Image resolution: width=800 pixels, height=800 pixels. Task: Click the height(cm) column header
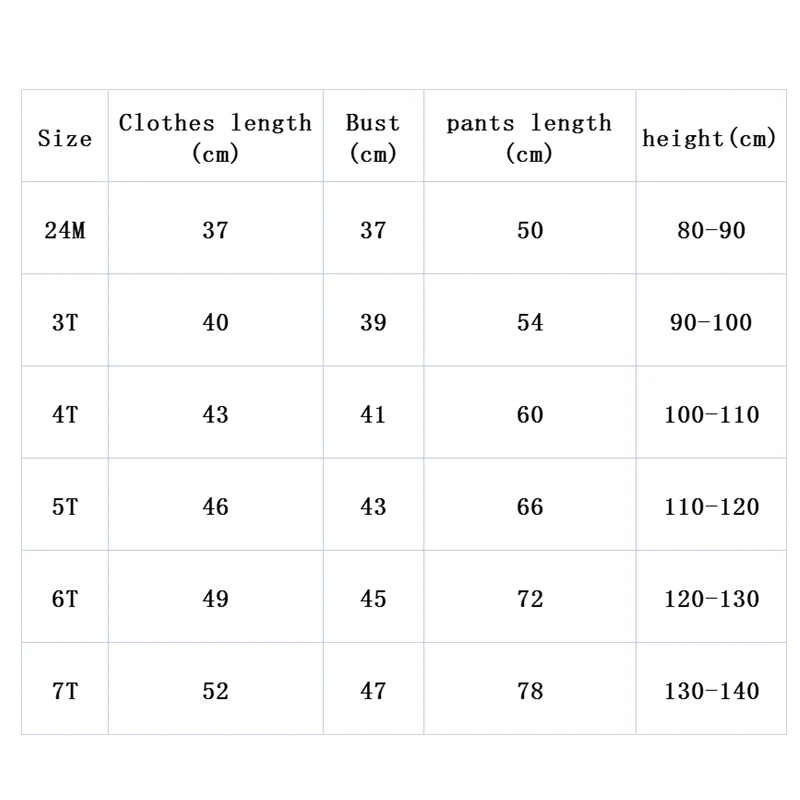[710, 138]
